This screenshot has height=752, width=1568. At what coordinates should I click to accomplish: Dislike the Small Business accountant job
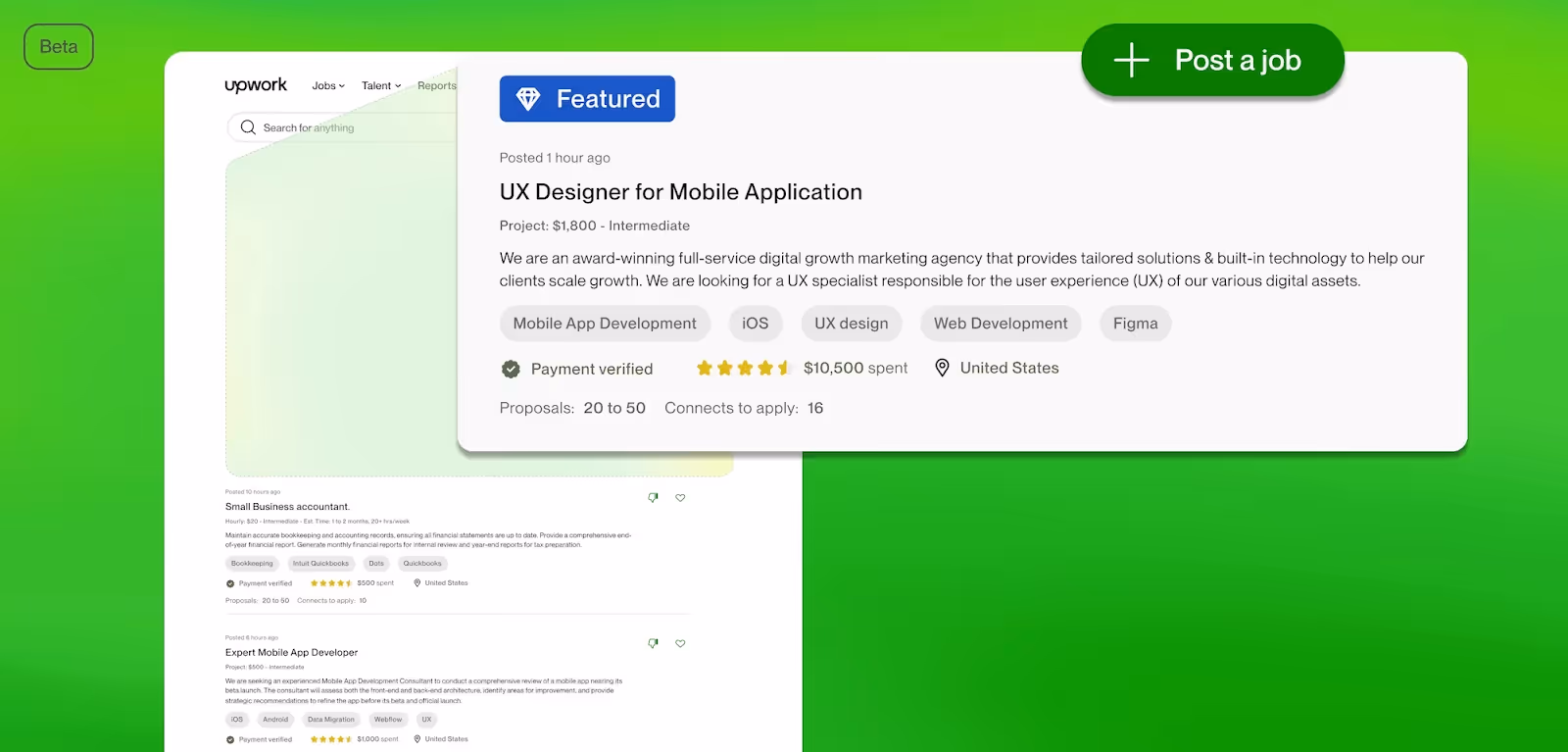[x=653, y=498]
